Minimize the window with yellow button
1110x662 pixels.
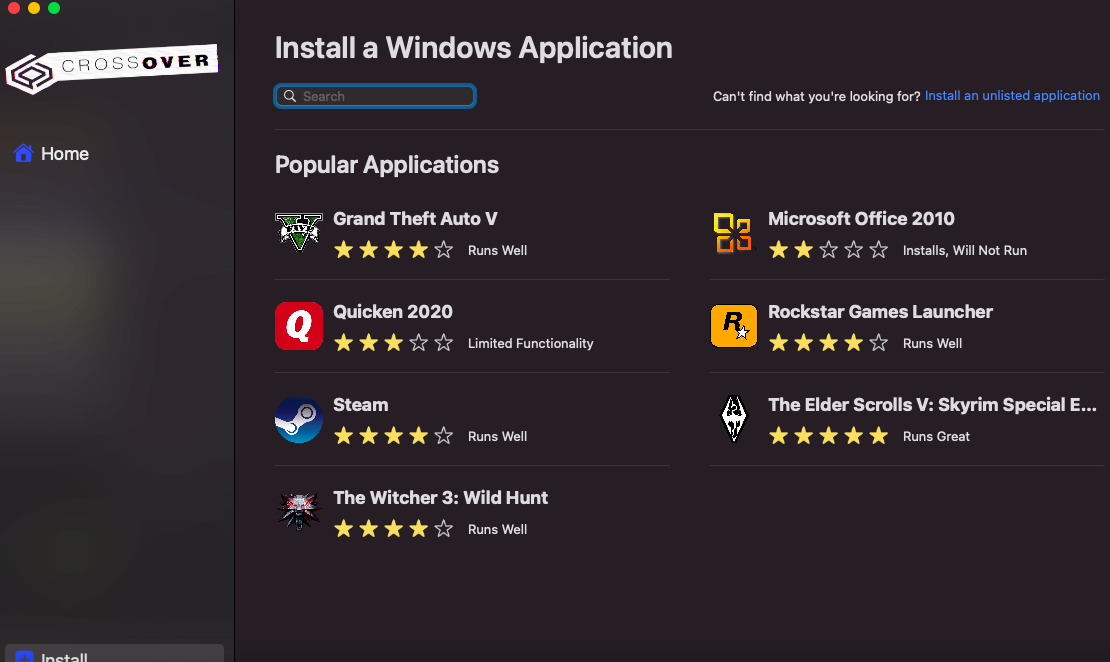[34, 8]
